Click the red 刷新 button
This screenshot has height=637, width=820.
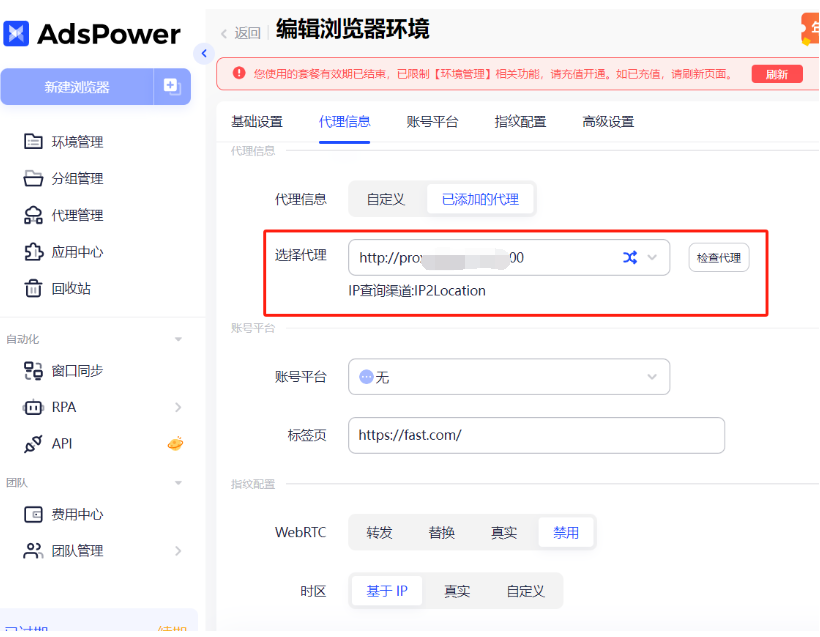click(x=776, y=74)
